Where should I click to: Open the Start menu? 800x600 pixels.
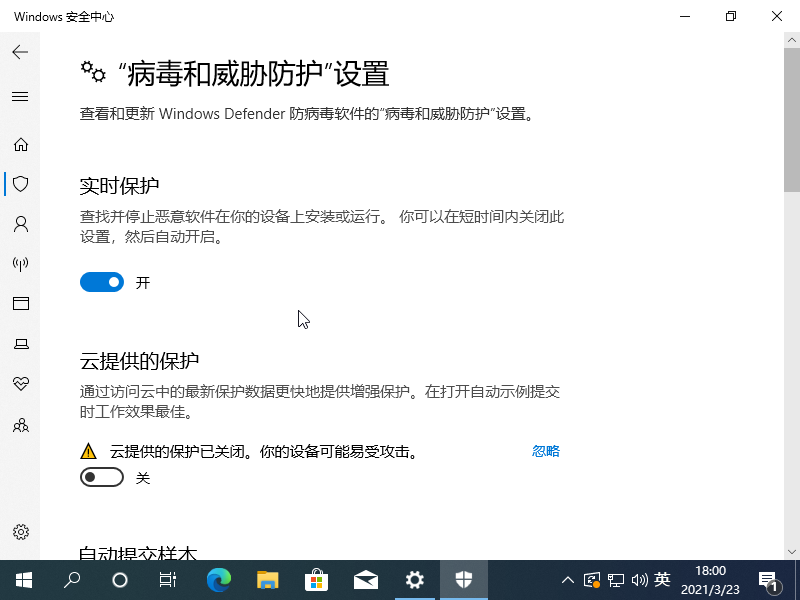click(22, 579)
